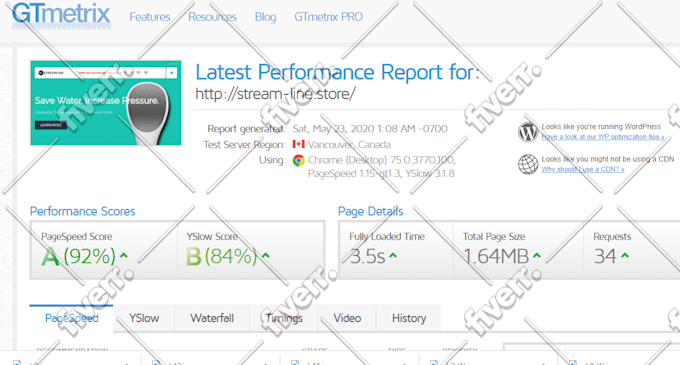The height and width of the screenshot is (365, 680).
Task: Click the CDN globe icon
Action: (528, 164)
